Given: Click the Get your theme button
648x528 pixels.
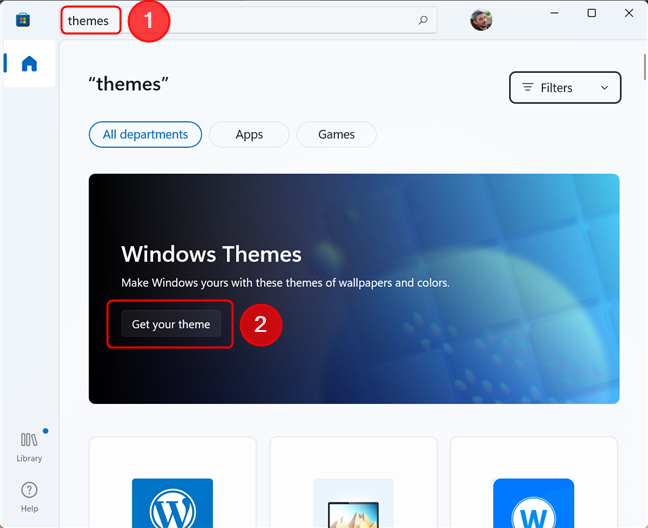Looking at the screenshot, I should click(x=171, y=324).
